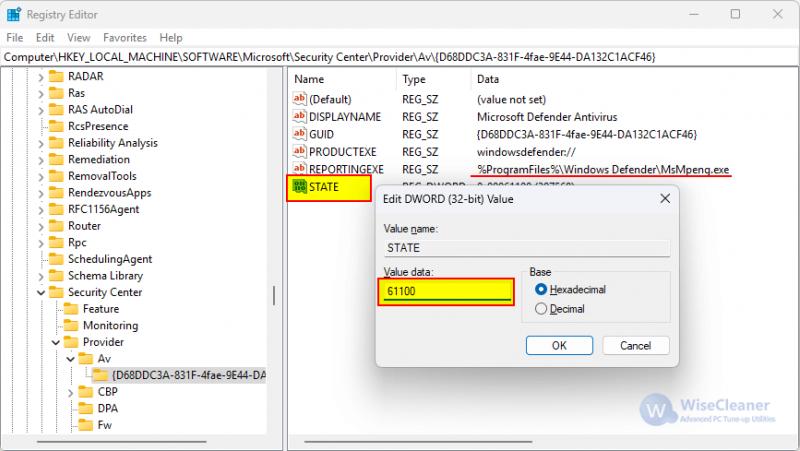Select the Ras folder icon
800x451 pixels.
56,93
